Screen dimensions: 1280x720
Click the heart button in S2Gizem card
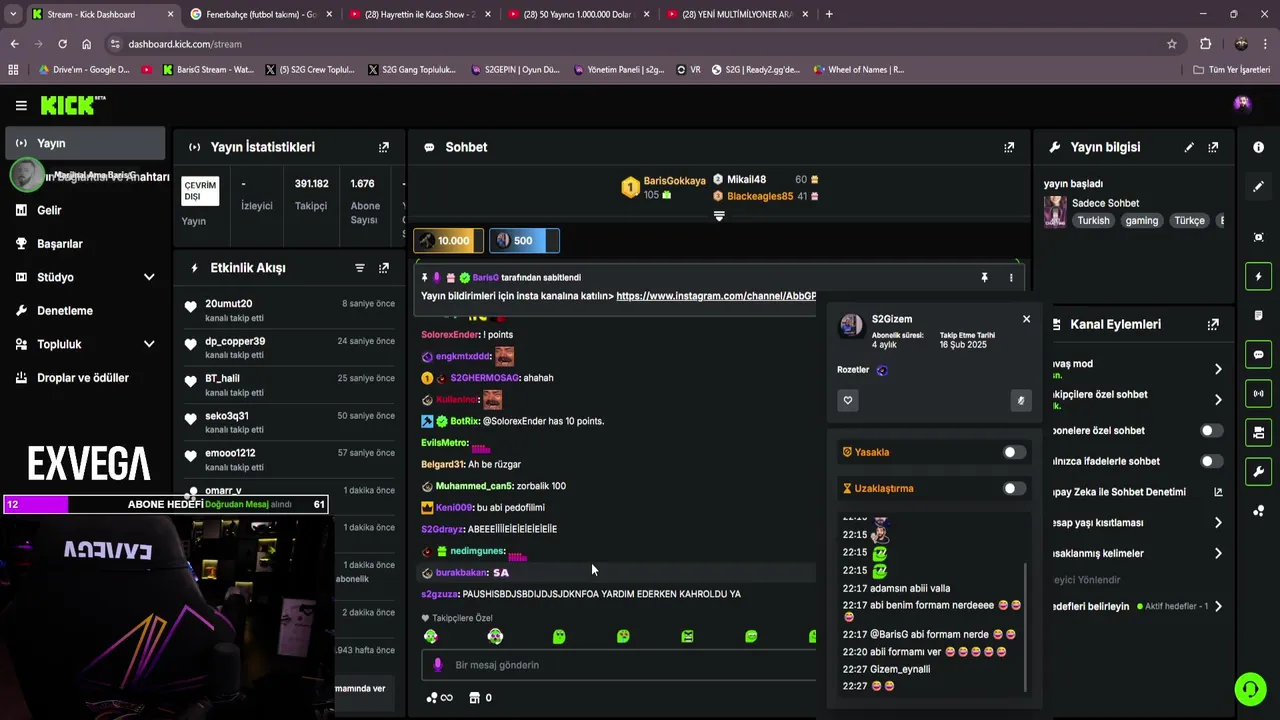848,400
